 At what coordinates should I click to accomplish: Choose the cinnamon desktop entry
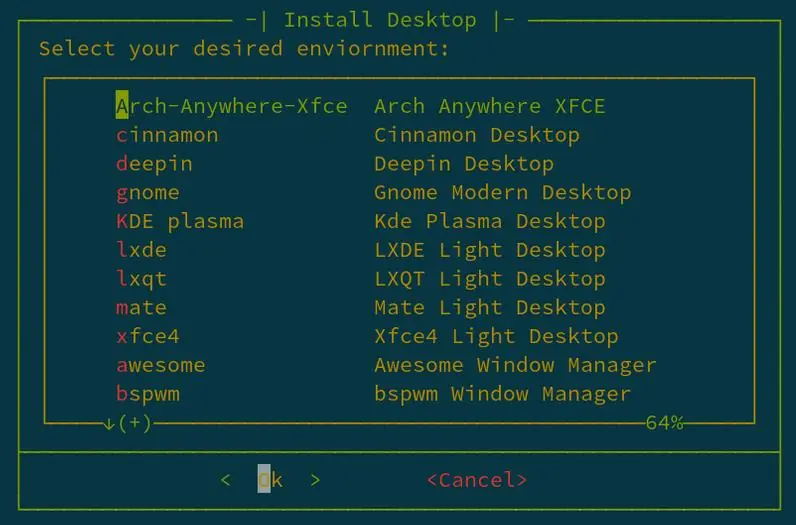(x=167, y=135)
